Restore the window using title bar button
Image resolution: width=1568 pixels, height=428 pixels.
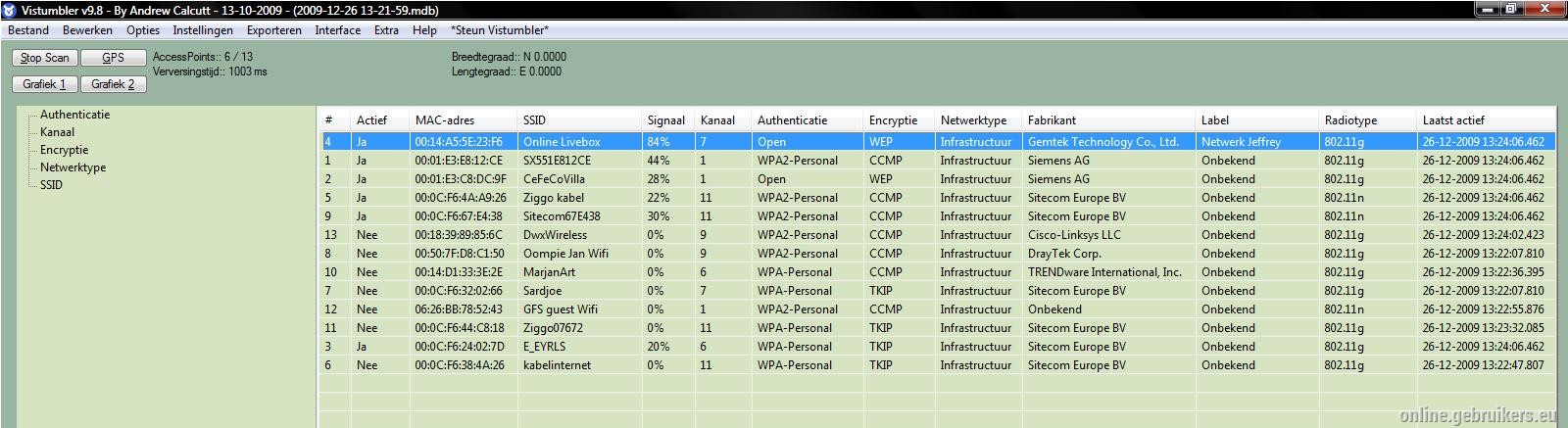coord(1510,9)
